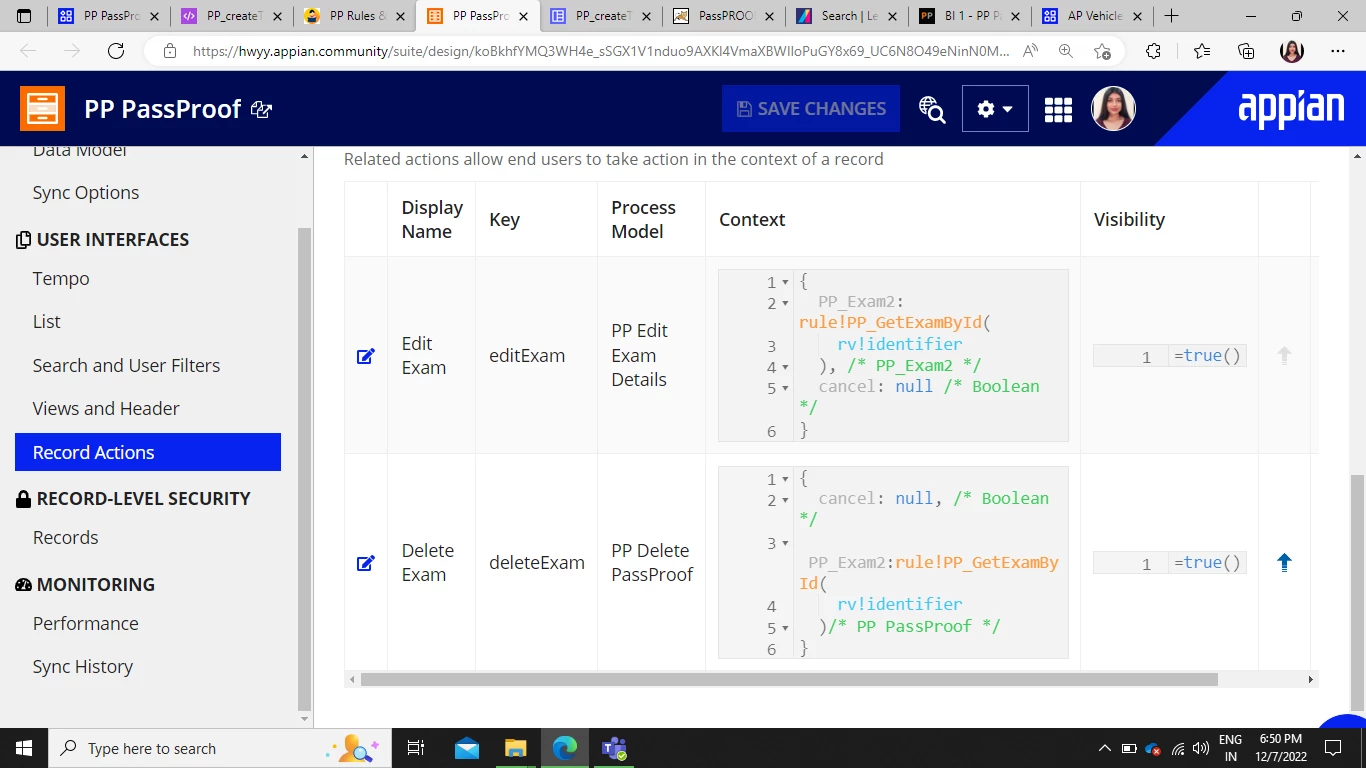Screen dimensions: 1366x768
Task: Open the browser extensions puzzle icon
Action: pyautogui.click(x=1153, y=51)
